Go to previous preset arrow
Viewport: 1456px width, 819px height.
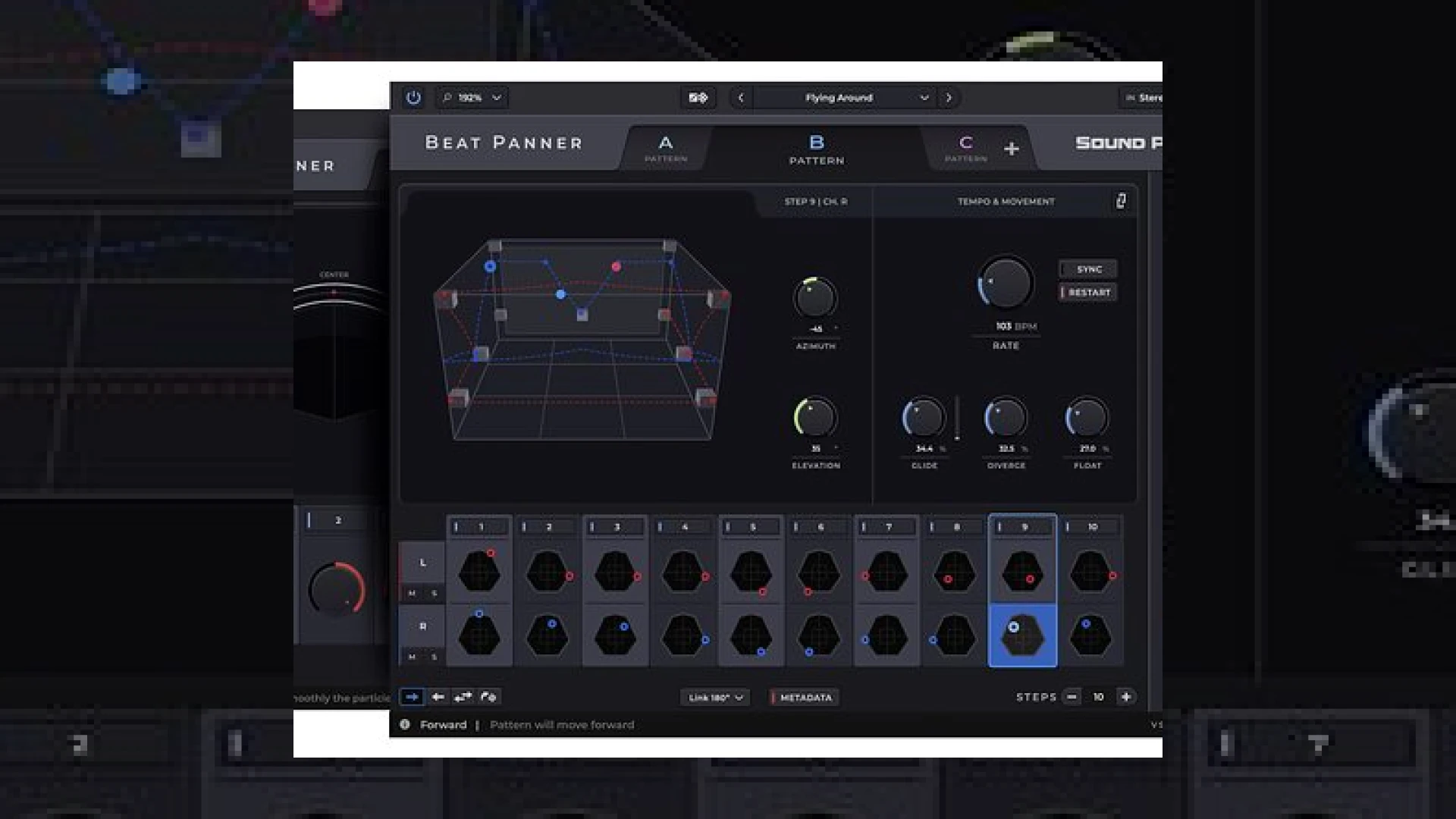tap(741, 98)
